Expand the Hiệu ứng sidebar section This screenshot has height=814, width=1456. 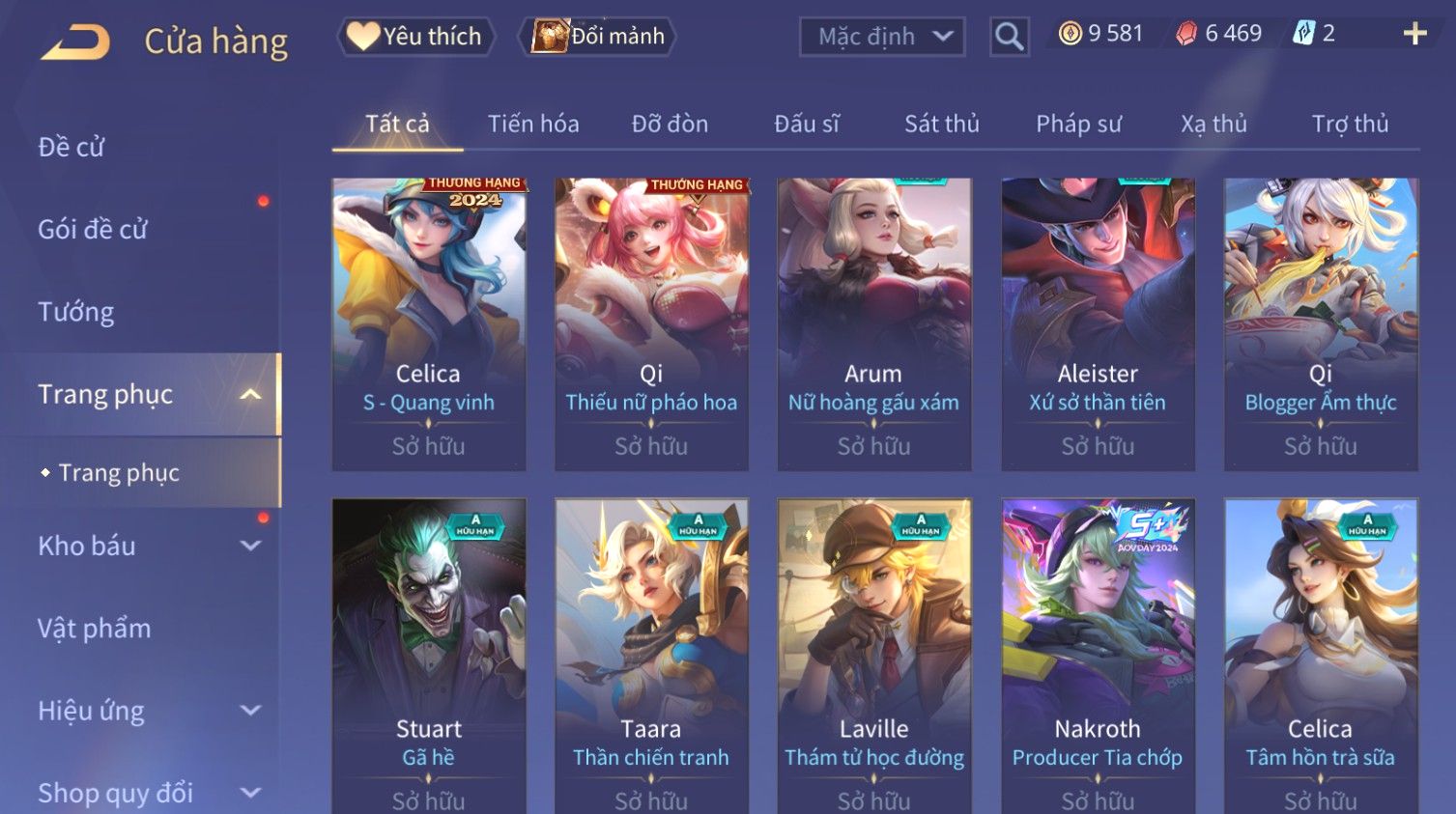point(250,711)
